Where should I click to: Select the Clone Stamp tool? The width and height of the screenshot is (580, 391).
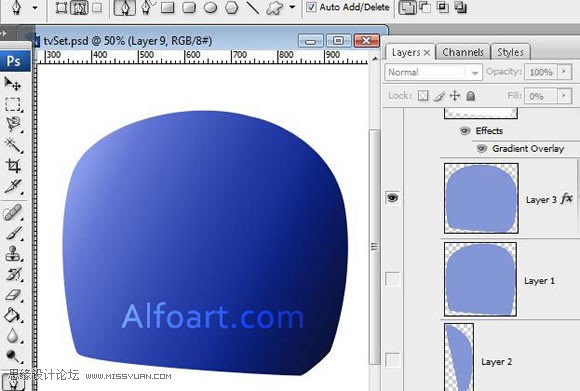(x=13, y=254)
